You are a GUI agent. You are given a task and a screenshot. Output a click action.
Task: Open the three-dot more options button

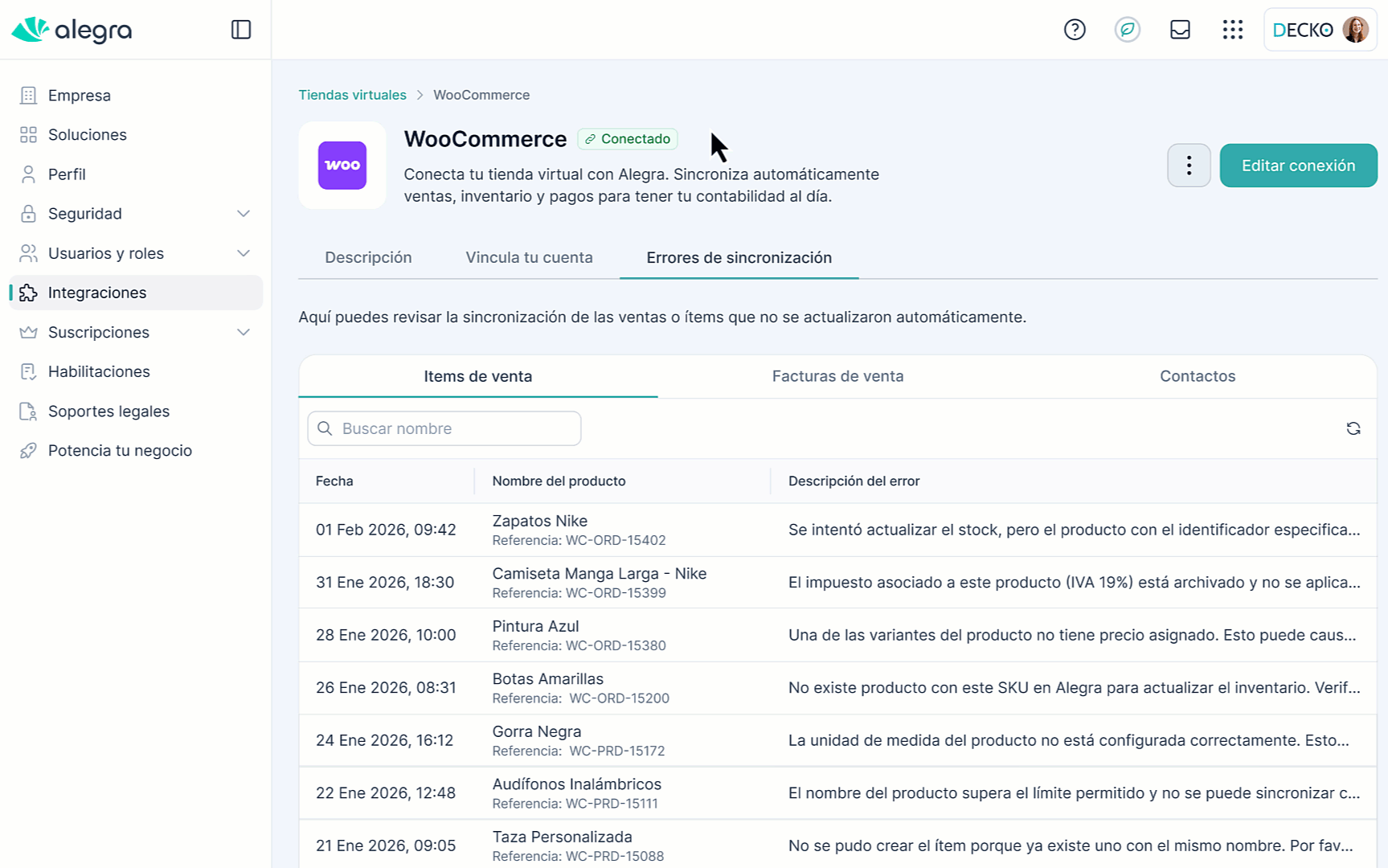click(1189, 166)
